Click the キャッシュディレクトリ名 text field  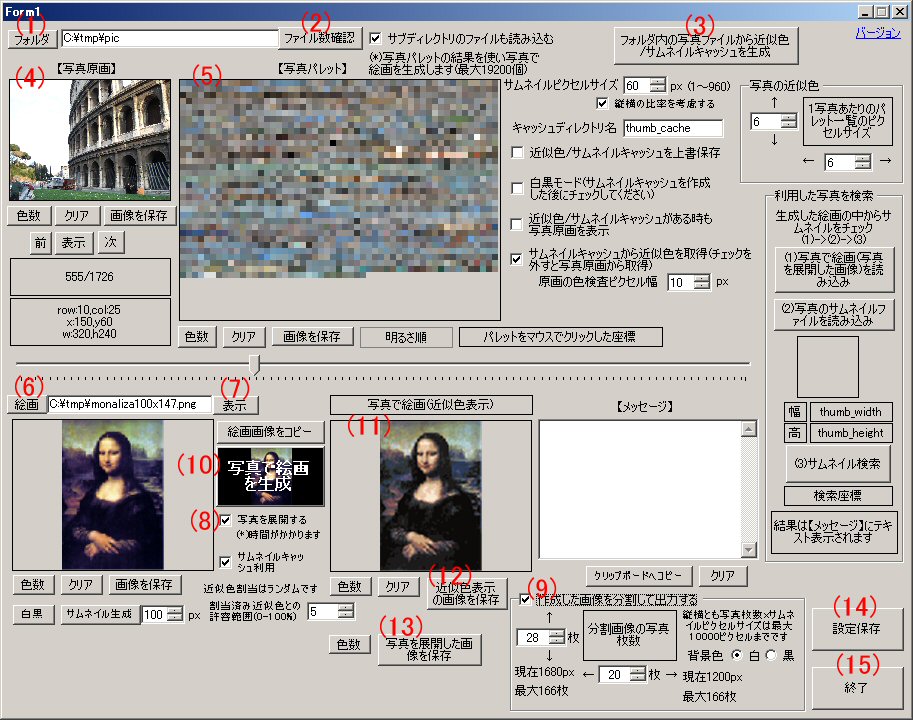[x=672, y=128]
